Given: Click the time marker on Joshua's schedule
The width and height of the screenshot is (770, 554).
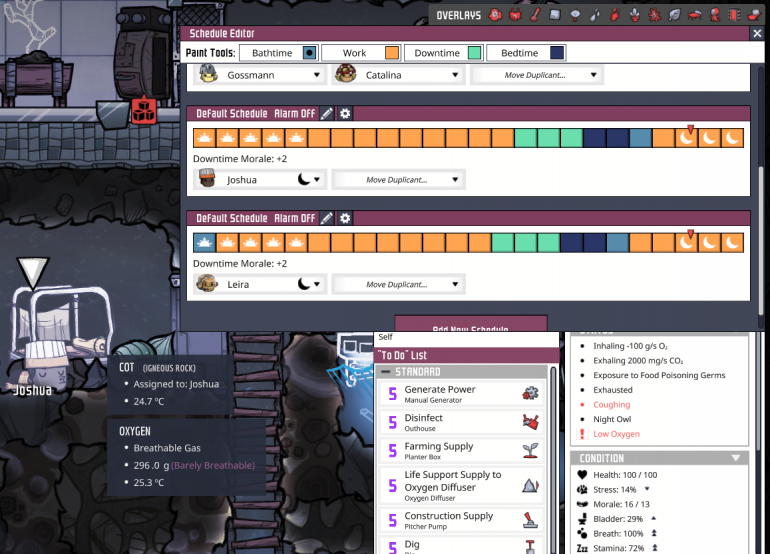Looking at the screenshot, I should (x=690, y=129).
